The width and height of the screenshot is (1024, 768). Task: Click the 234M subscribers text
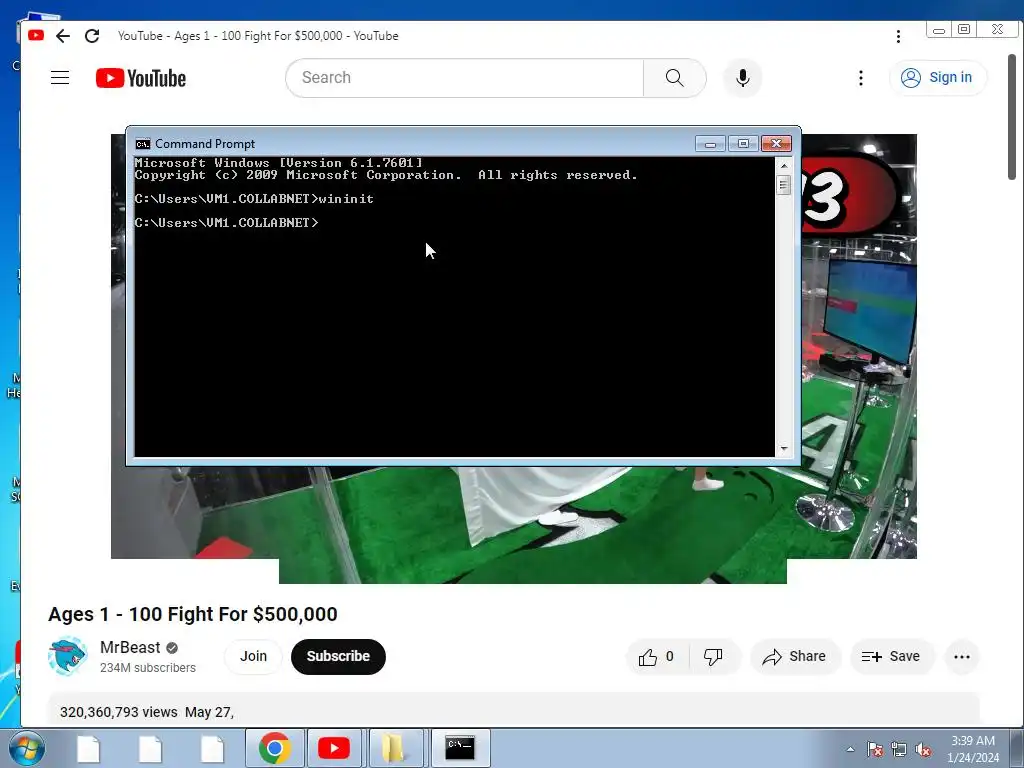pos(148,667)
